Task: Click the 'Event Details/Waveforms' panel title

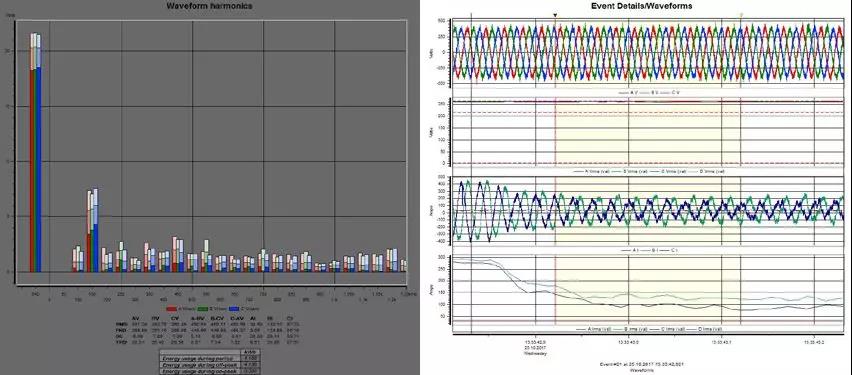Action: click(x=641, y=5)
